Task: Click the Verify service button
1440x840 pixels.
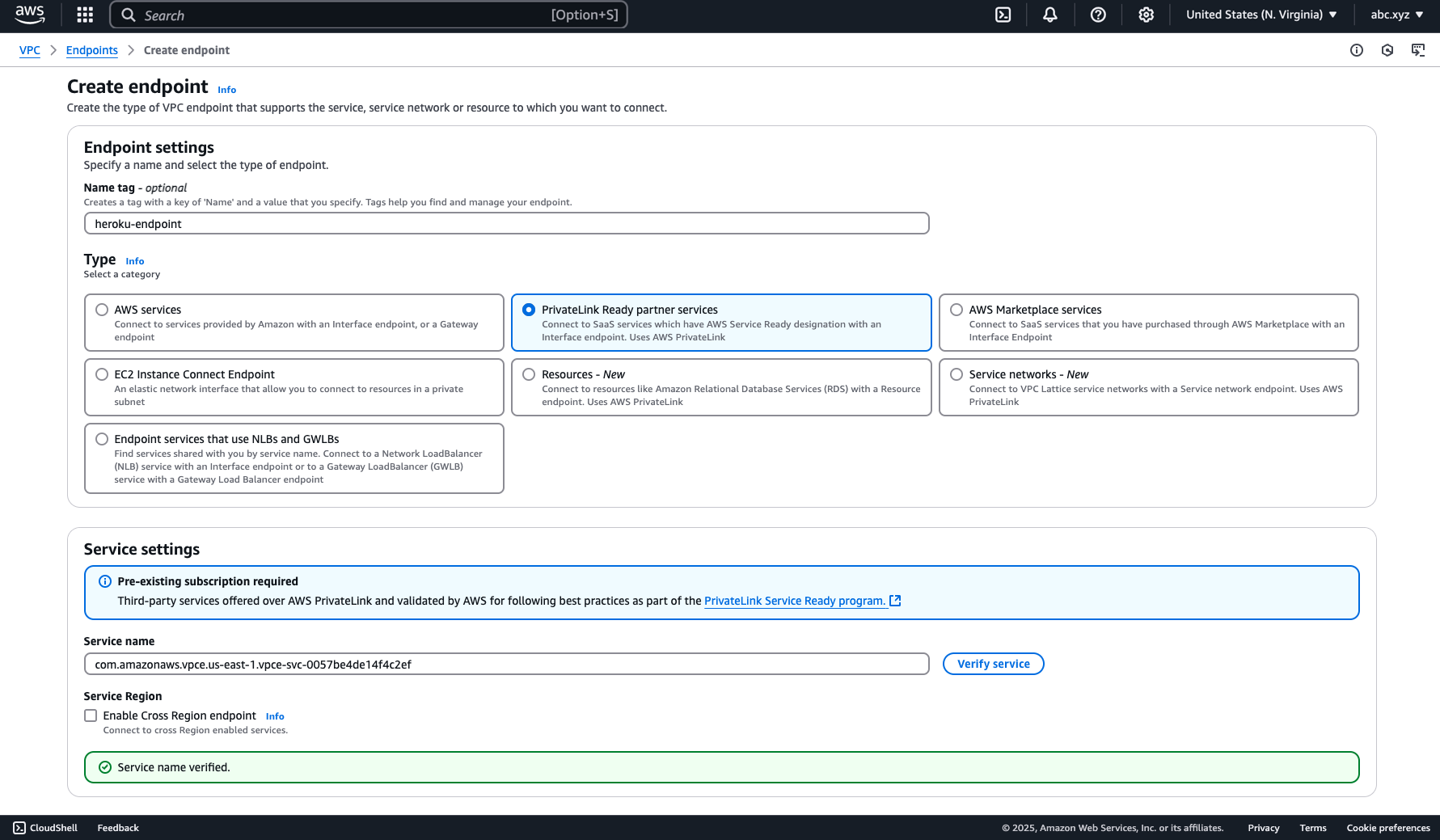Action: [994, 664]
